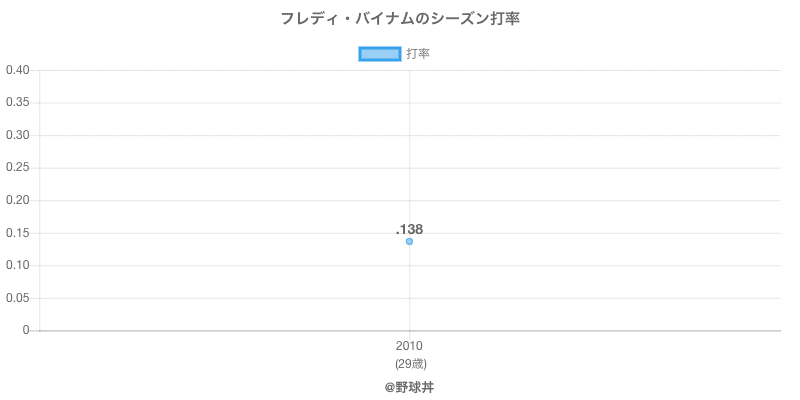Click the 0.30 y-axis tick label
Image resolution: width=800 pixels, height=400 pixels.
pos(17,135)
